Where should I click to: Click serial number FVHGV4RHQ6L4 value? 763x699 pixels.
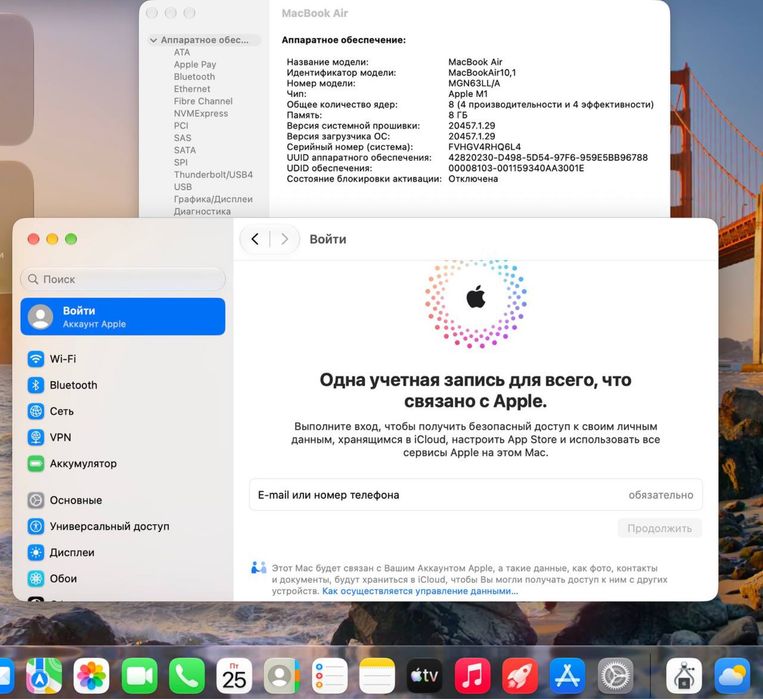point(484,147)
